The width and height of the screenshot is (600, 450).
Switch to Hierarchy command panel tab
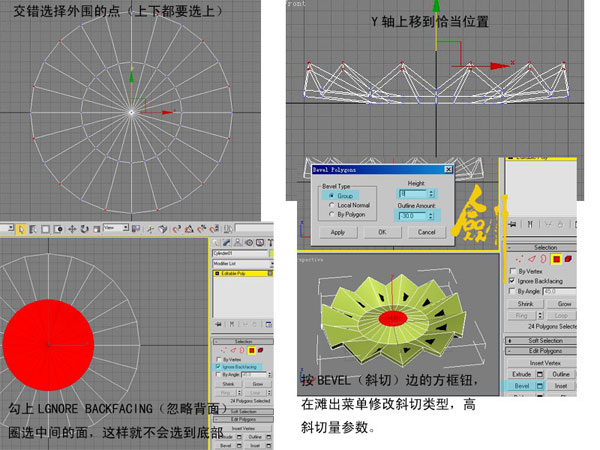pos(238,243)
